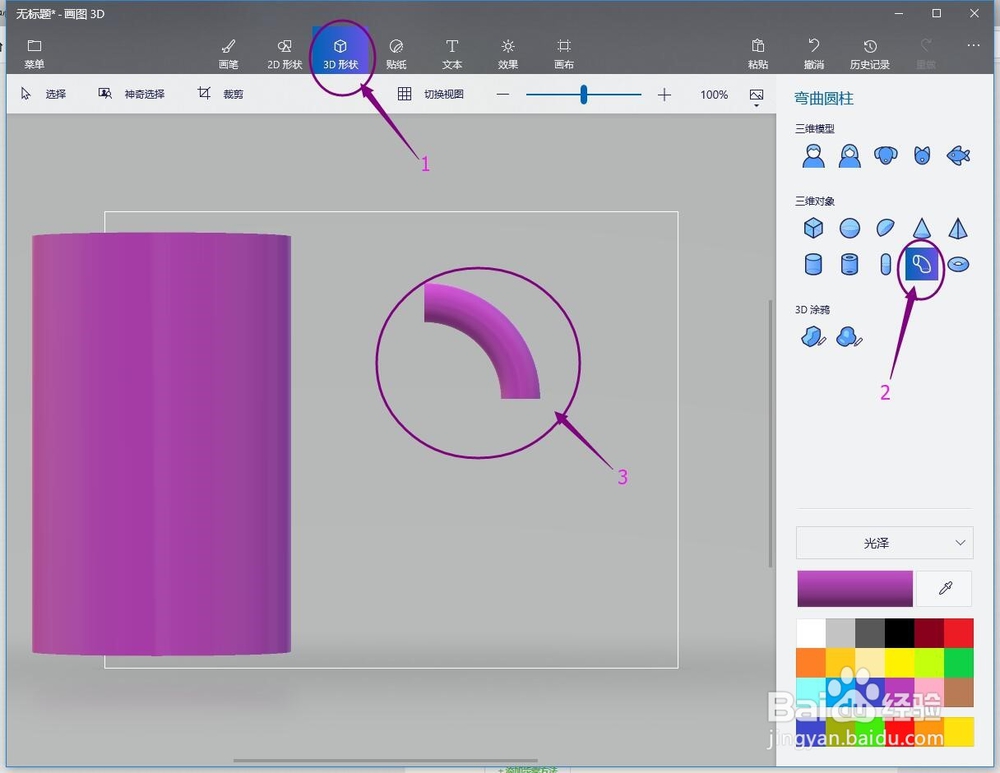
Task: Select the sphere 3D object
Action: (x=849, y=228)
